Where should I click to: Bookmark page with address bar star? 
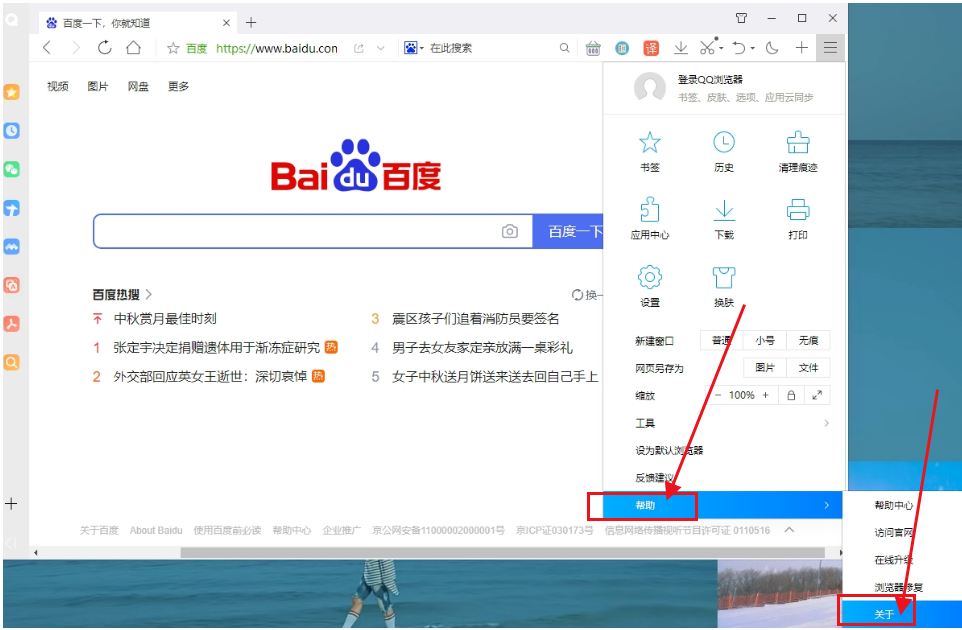173,48
